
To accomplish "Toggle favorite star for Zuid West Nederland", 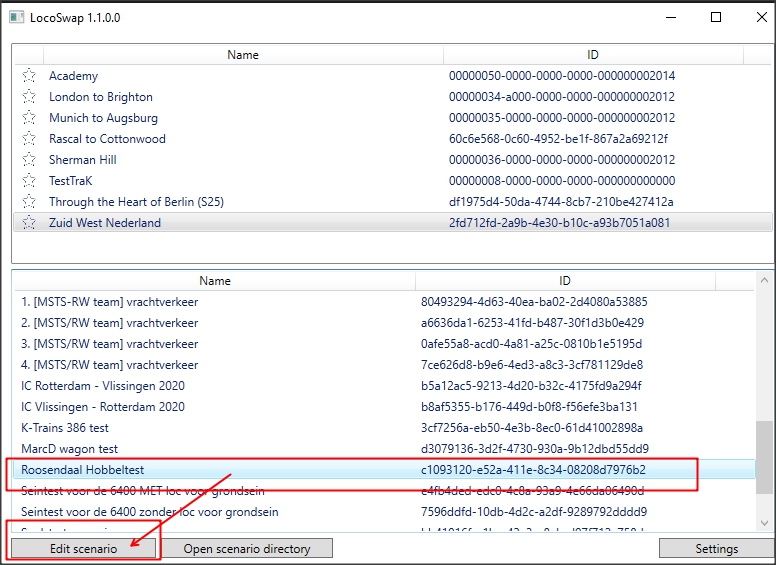I will point(29,223).
